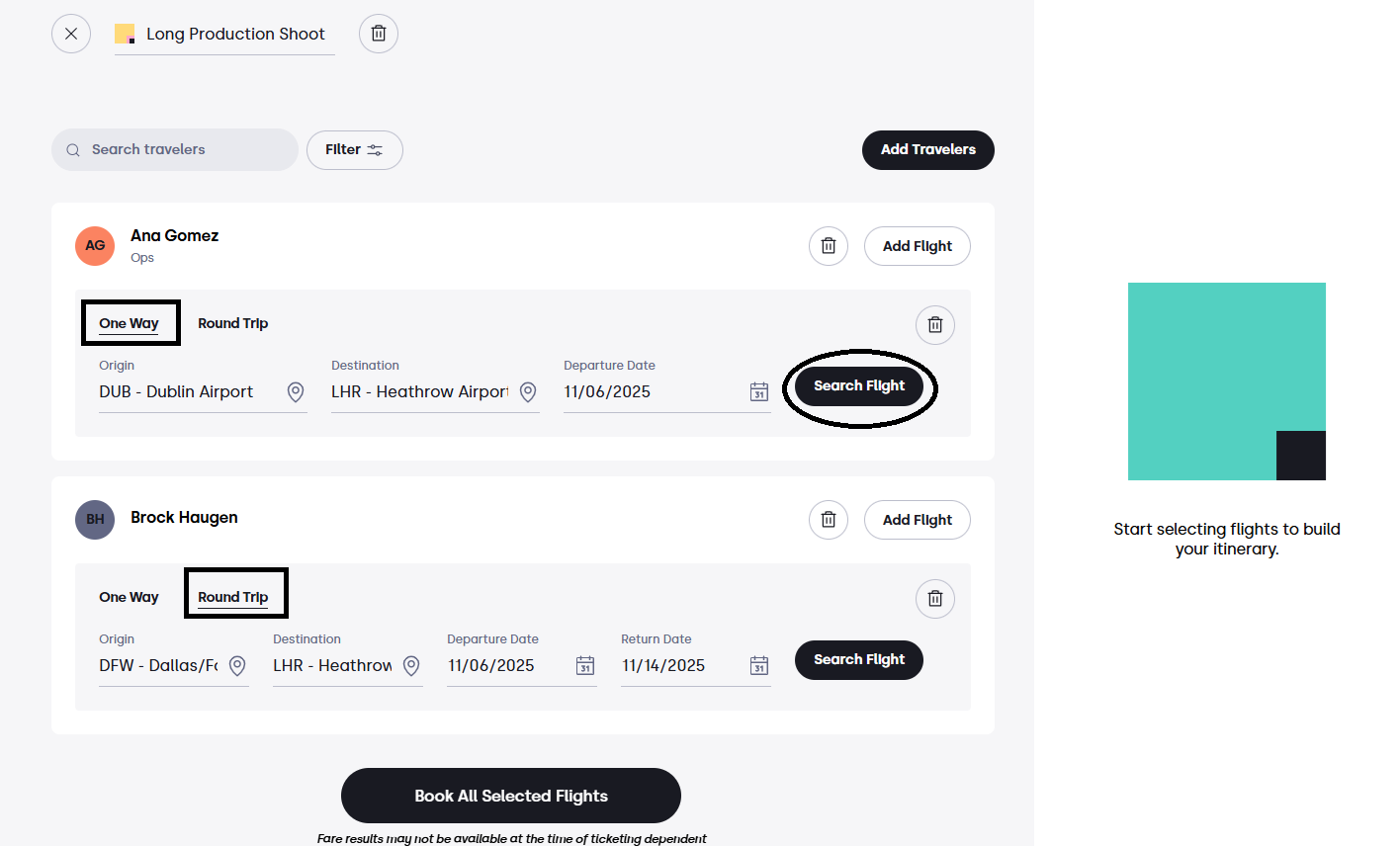Open calendar for Brock's departure date
The image size is (1400, 846).
coord(584,666)
